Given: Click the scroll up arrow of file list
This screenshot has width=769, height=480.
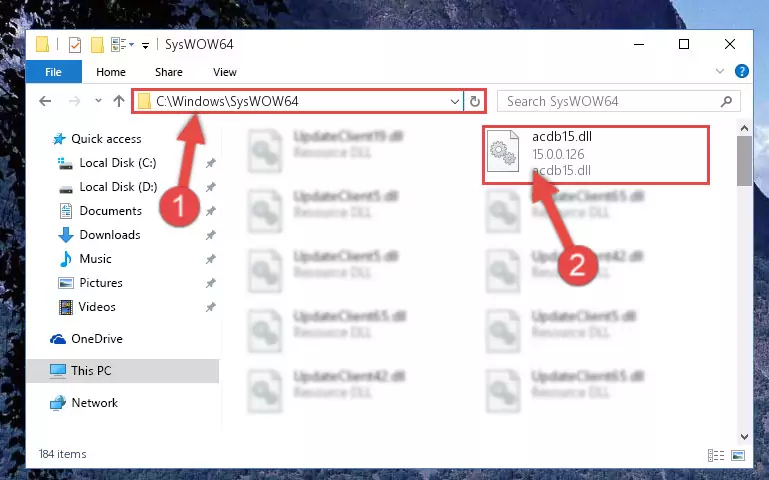Looking at the screenshot, I should pos(744,128).
